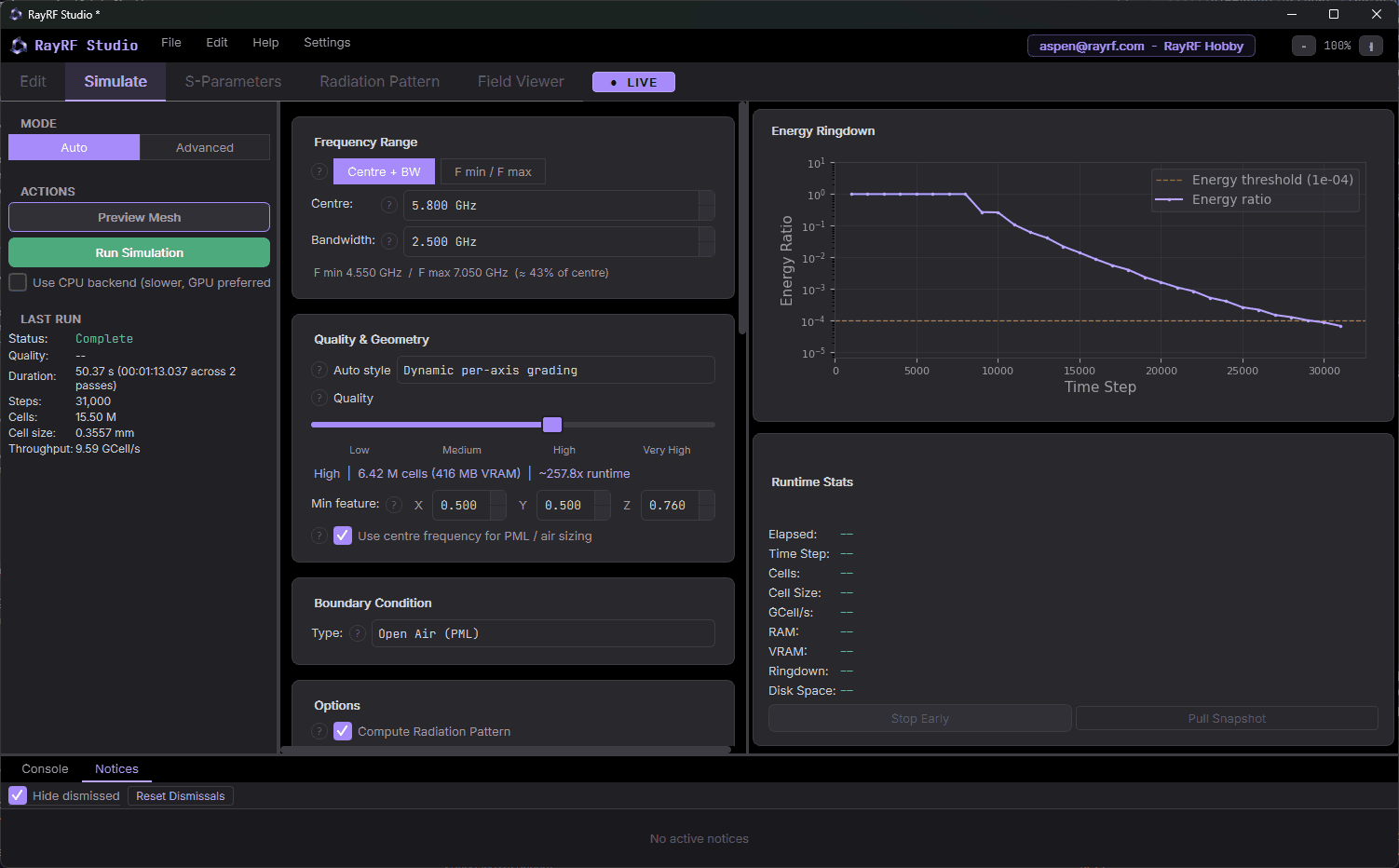
Task: Show help for Boundary Condition Type
Action: click(x=358, y=633)
